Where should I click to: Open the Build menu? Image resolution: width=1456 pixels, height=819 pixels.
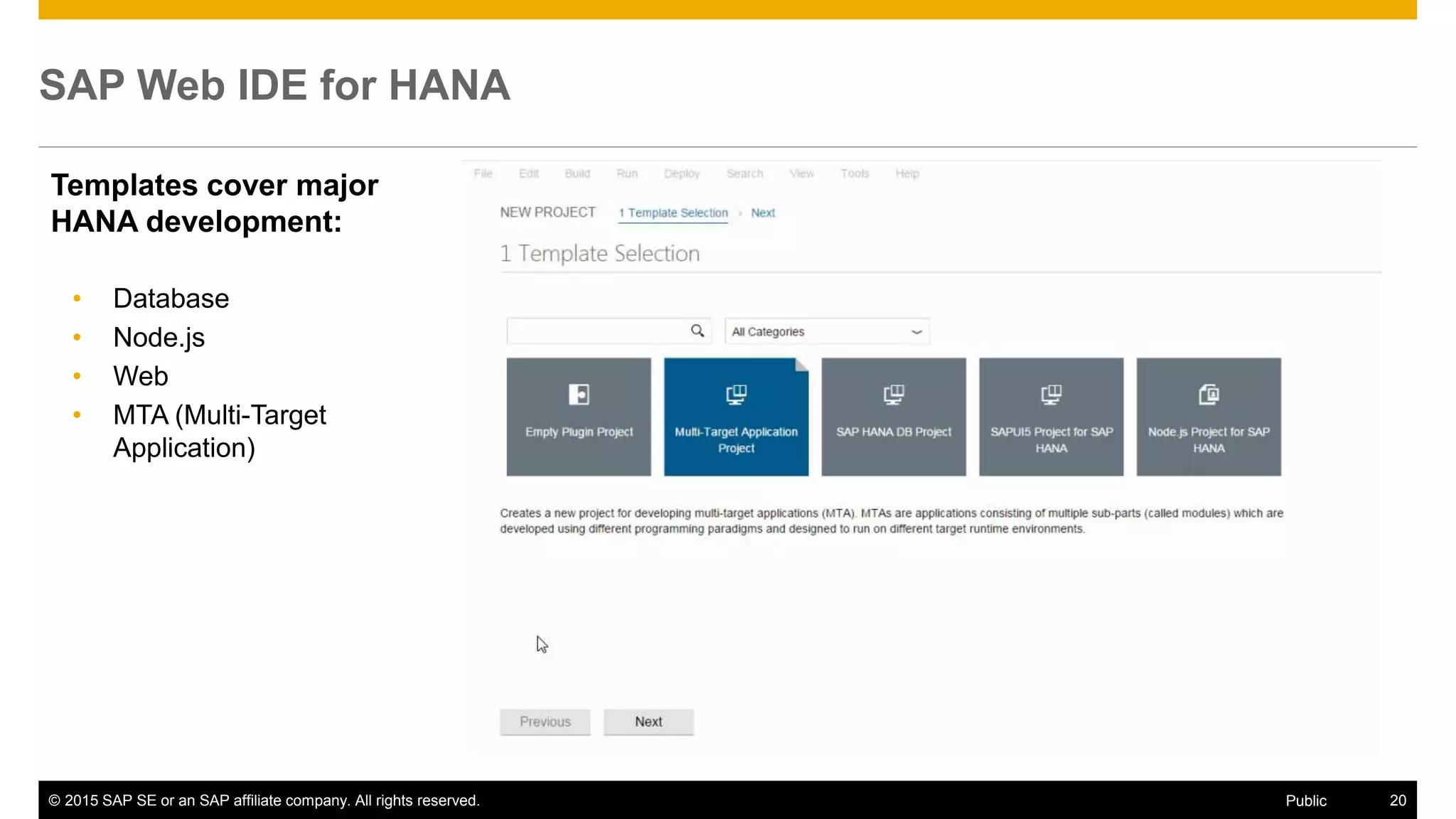tap(577, 173)
